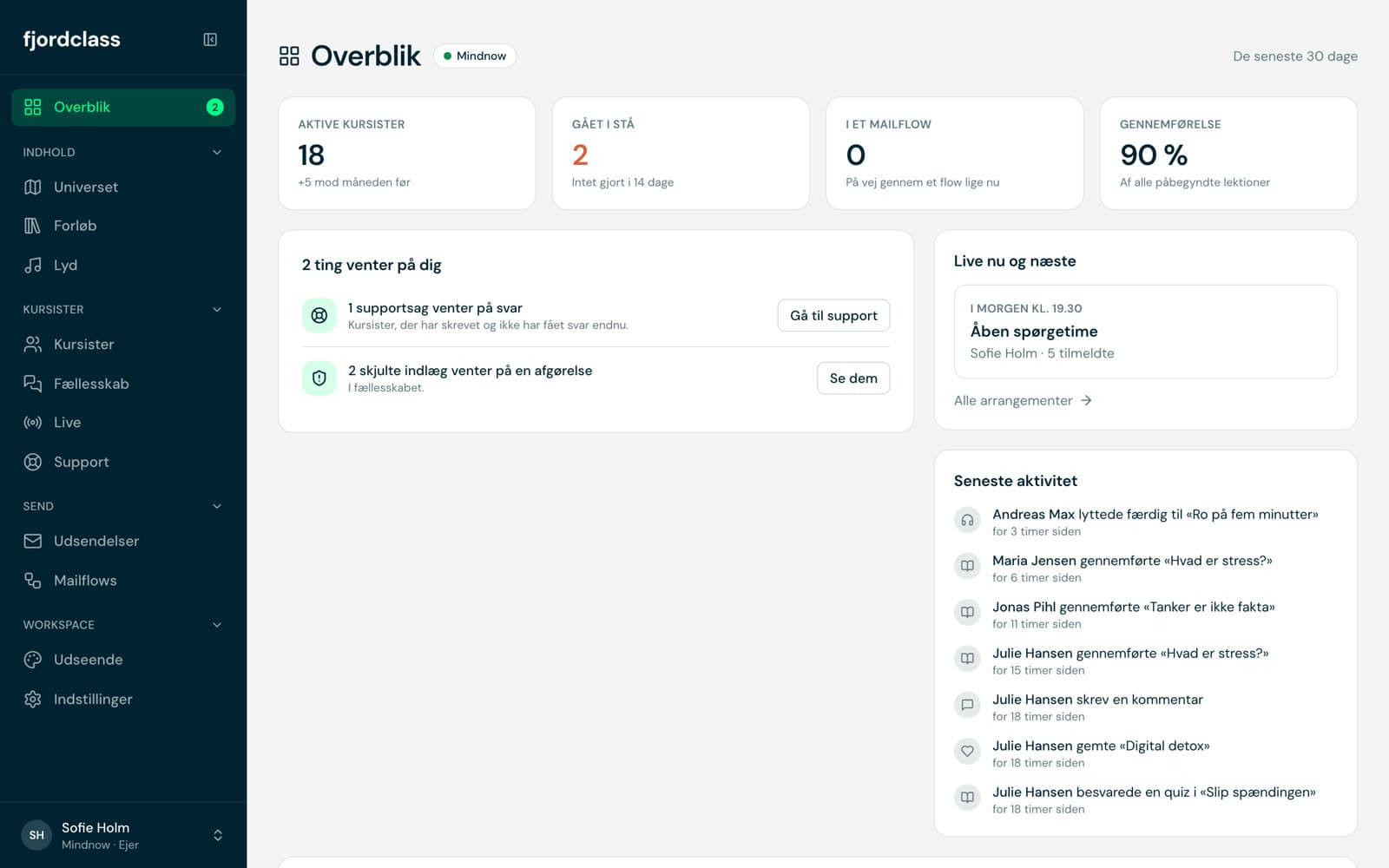
Task: Open the Alle arrangementer link
Action: coord(1023,400)
